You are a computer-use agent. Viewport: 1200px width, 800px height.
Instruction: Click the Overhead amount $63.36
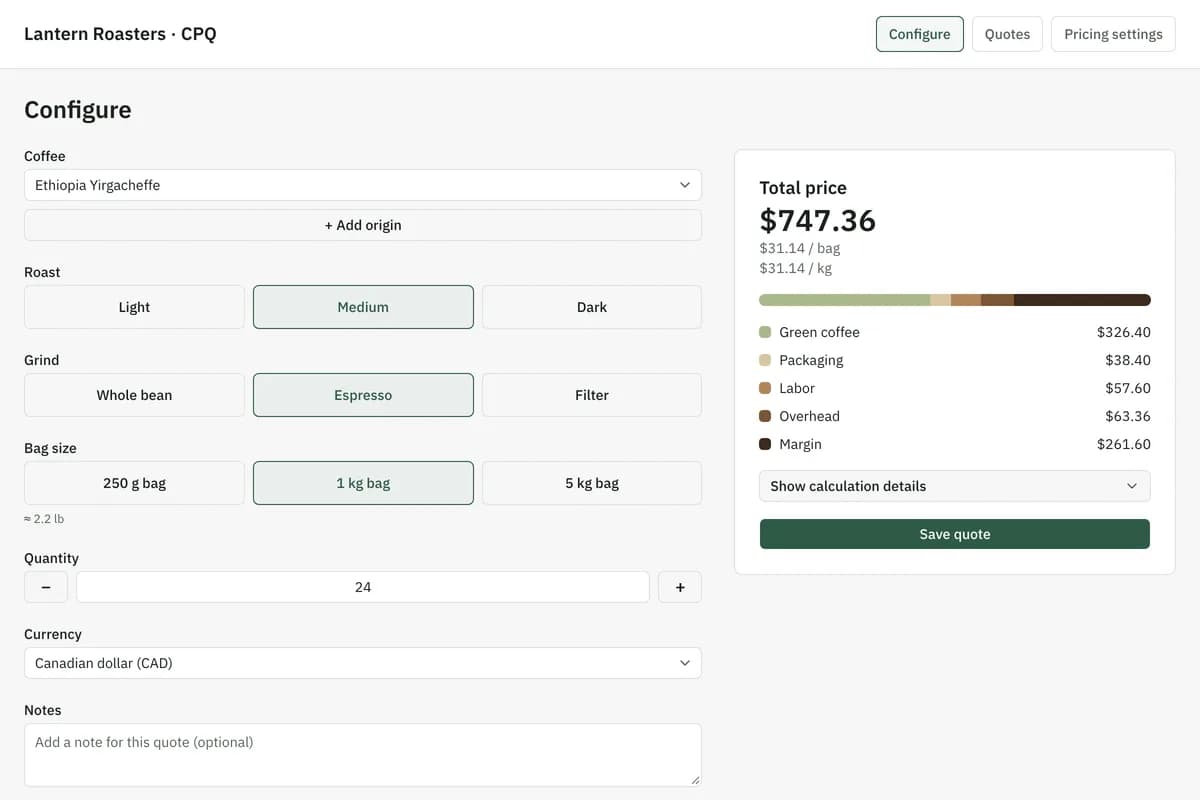point(1128,416)
